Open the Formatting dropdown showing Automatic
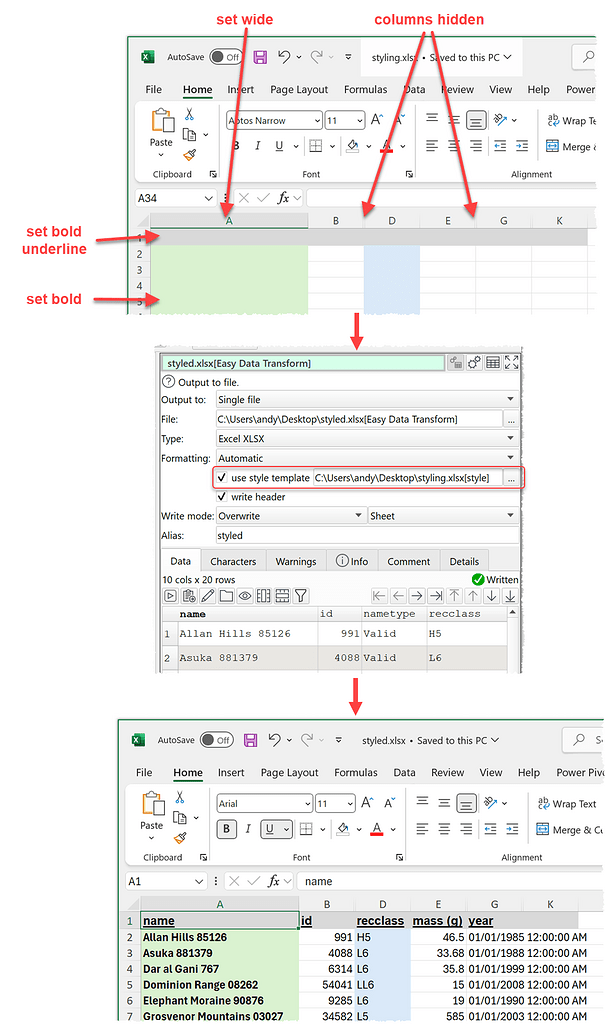The height and width of the screenshot is (1024, 605). pyautogui.click(x=367, y=458)
